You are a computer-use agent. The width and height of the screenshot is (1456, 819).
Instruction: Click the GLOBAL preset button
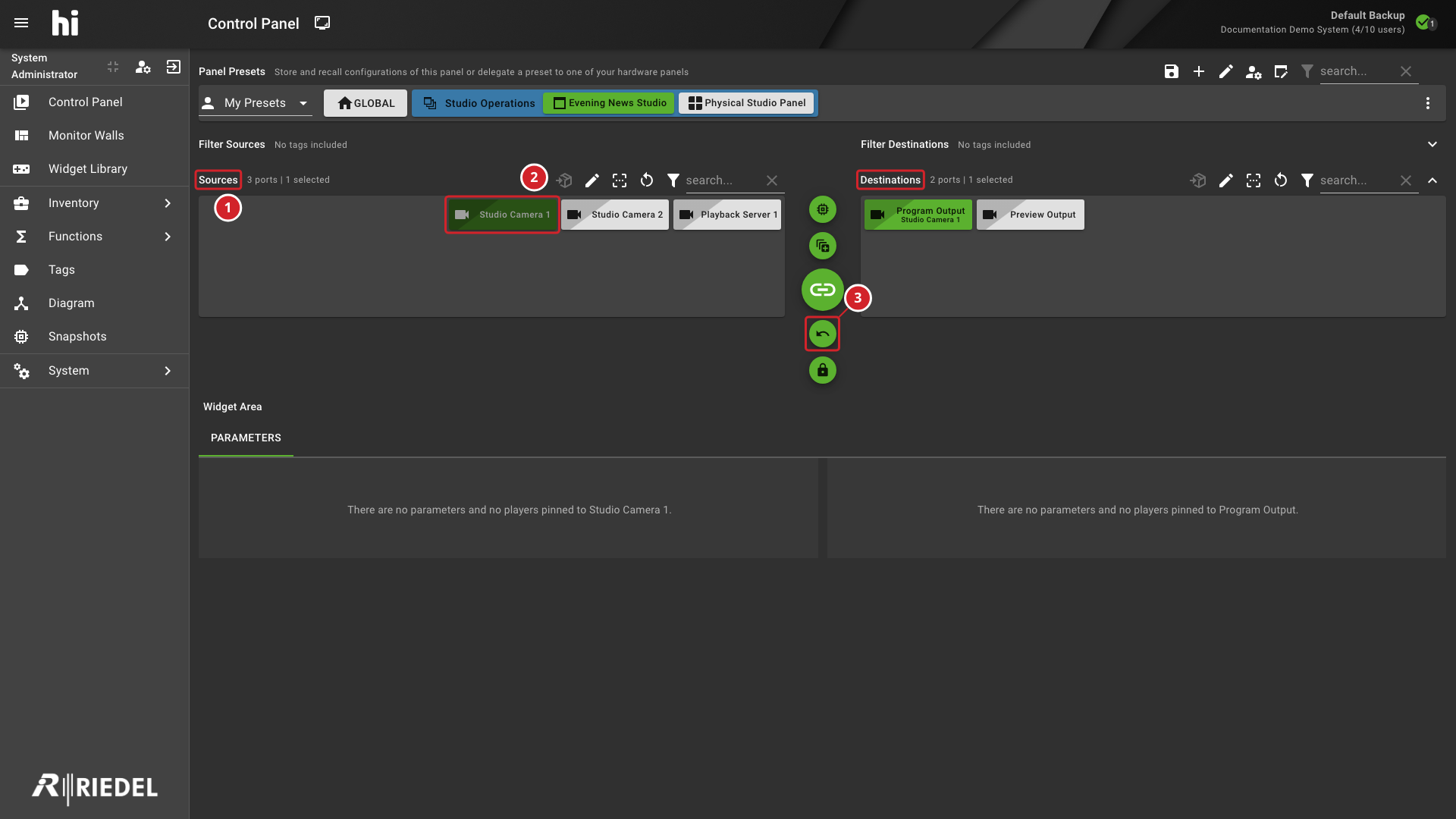(366, 103)
